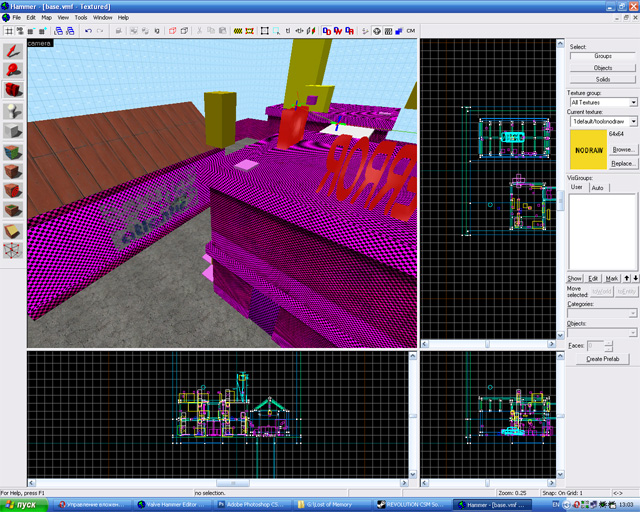This screenshot has width=640, height=512.
Task: Click the Smaller grid icon
Action: [x=31, y=31]
